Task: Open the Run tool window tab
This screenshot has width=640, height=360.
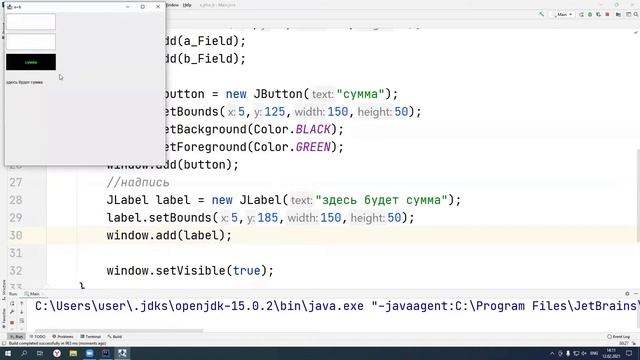Action: point(16,337)
